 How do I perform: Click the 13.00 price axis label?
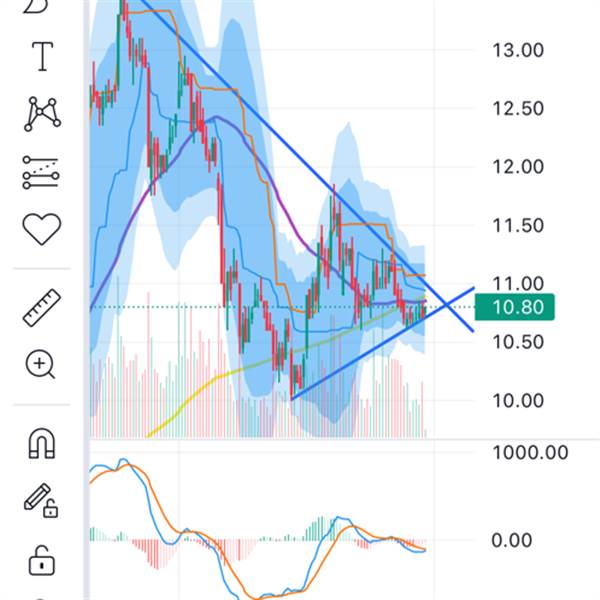tap(518, 51)
